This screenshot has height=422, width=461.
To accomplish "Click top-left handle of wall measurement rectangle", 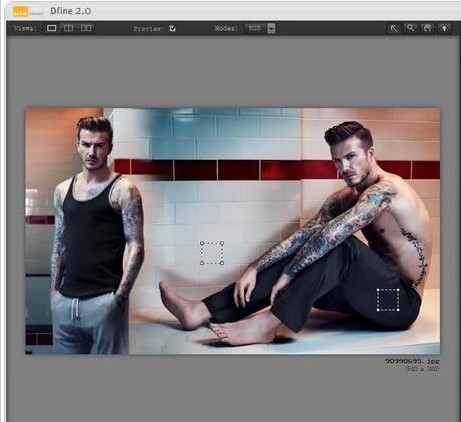I will coord(202,244).
